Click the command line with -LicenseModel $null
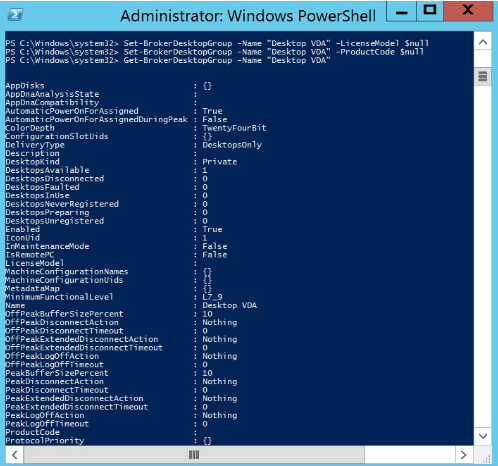The image size is (498, 466). pyautogui.click(x=217, y=43)
